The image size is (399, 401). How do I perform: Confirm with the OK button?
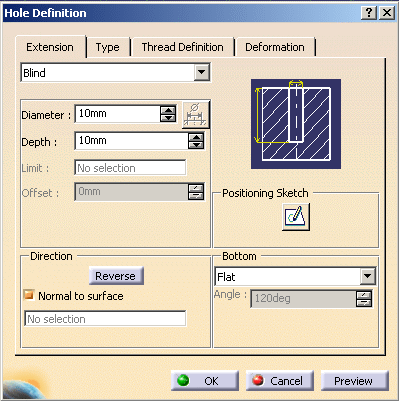pos(205,380)
